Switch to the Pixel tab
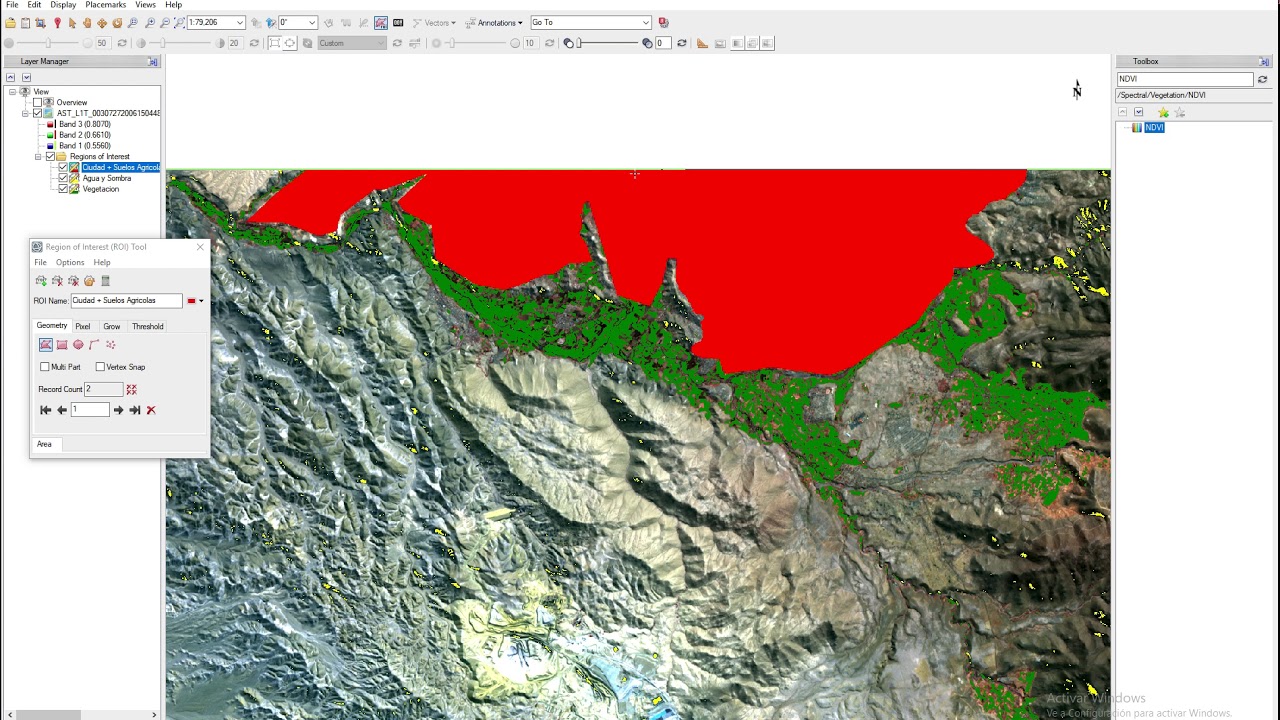The width and height of the screenshot is (1280, 720). 83,327
